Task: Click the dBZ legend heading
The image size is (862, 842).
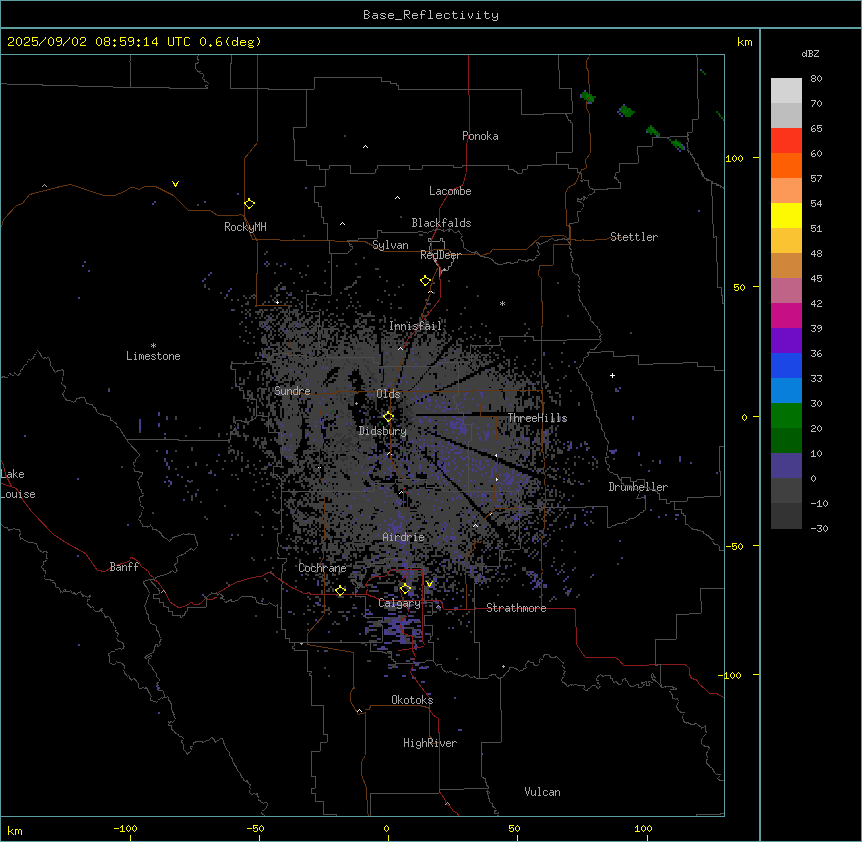Action: (x=810, y=53)
